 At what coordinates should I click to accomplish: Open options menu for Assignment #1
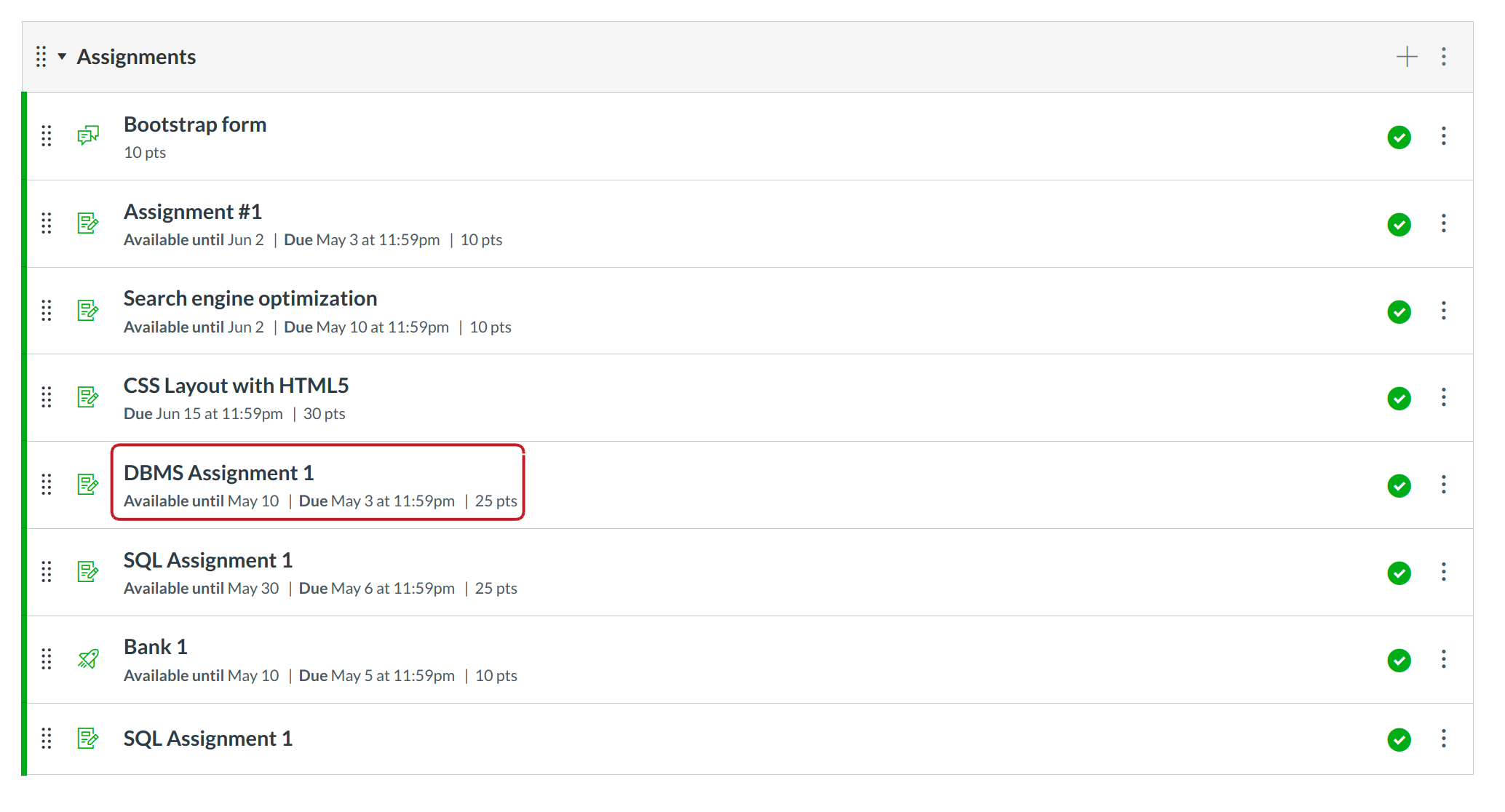point(1444,223)
